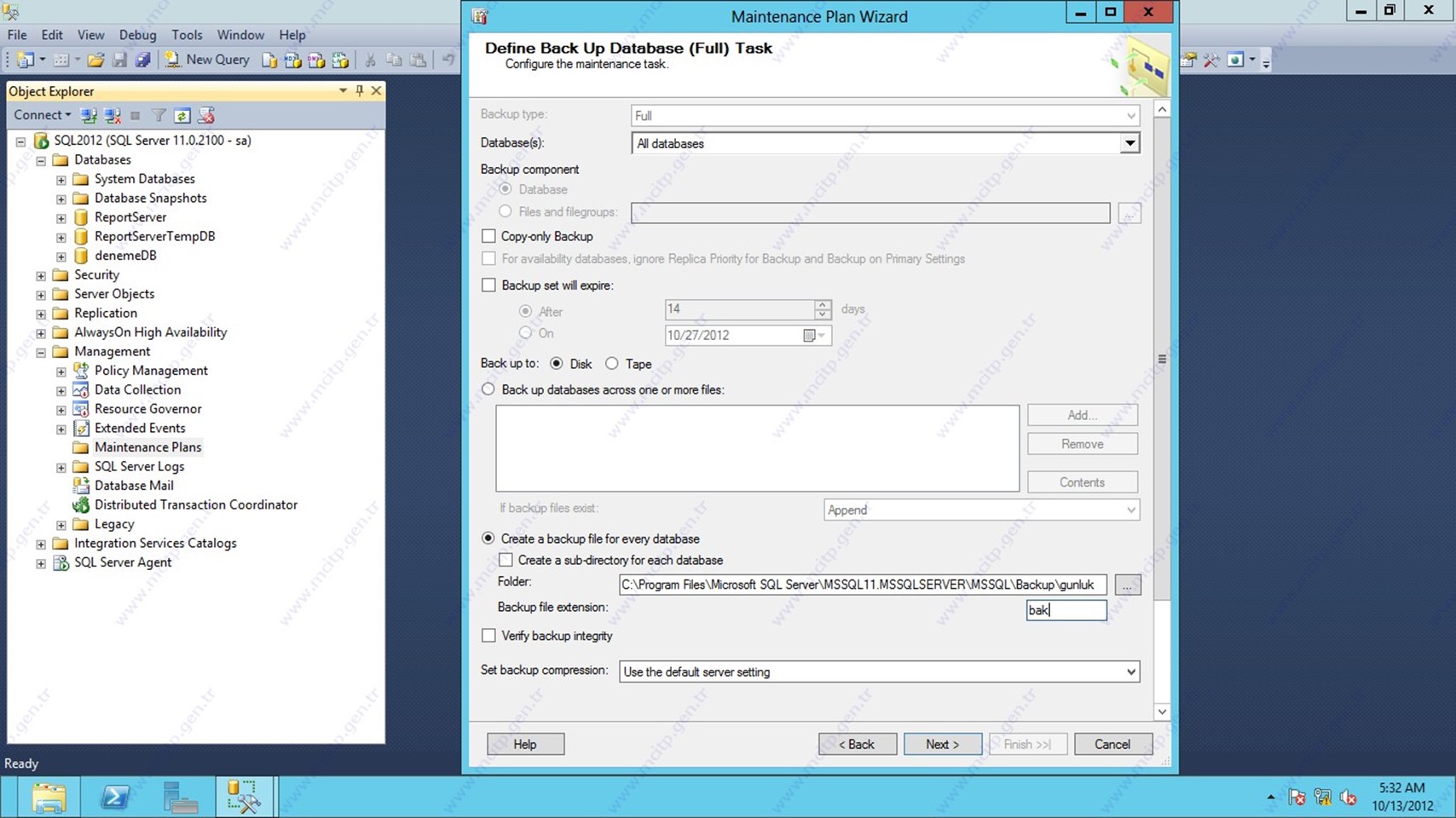1456x818 pixels.
Task: Select the Policy Management node
Action: point(151,371)
